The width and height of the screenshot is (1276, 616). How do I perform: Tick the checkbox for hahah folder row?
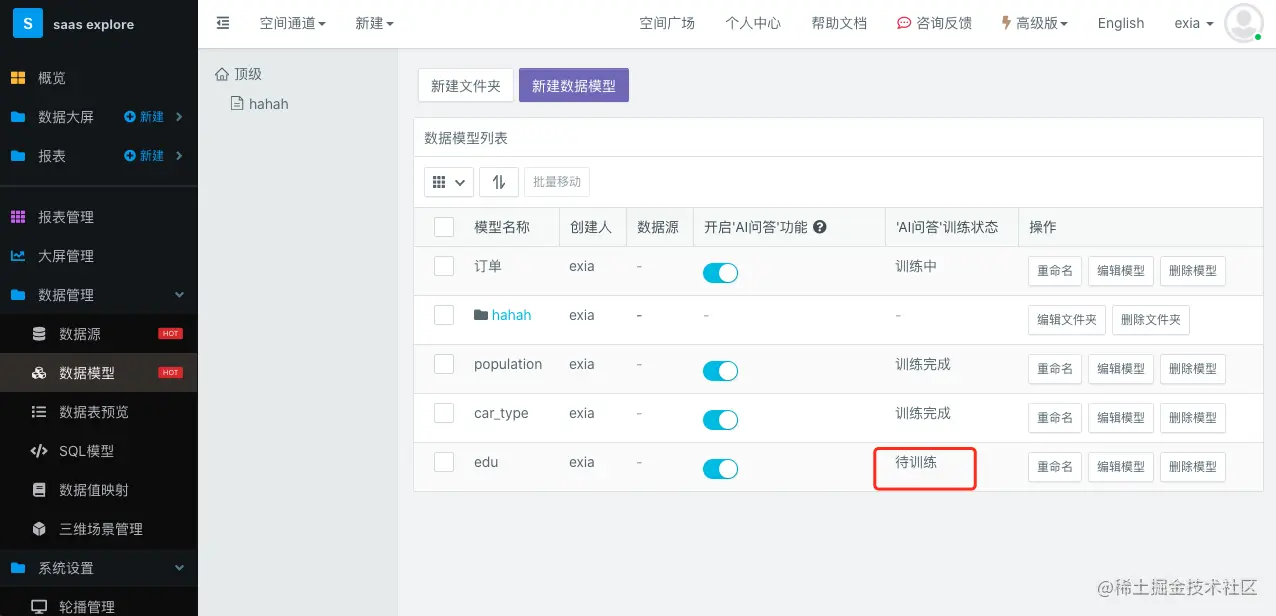[444, 315]
